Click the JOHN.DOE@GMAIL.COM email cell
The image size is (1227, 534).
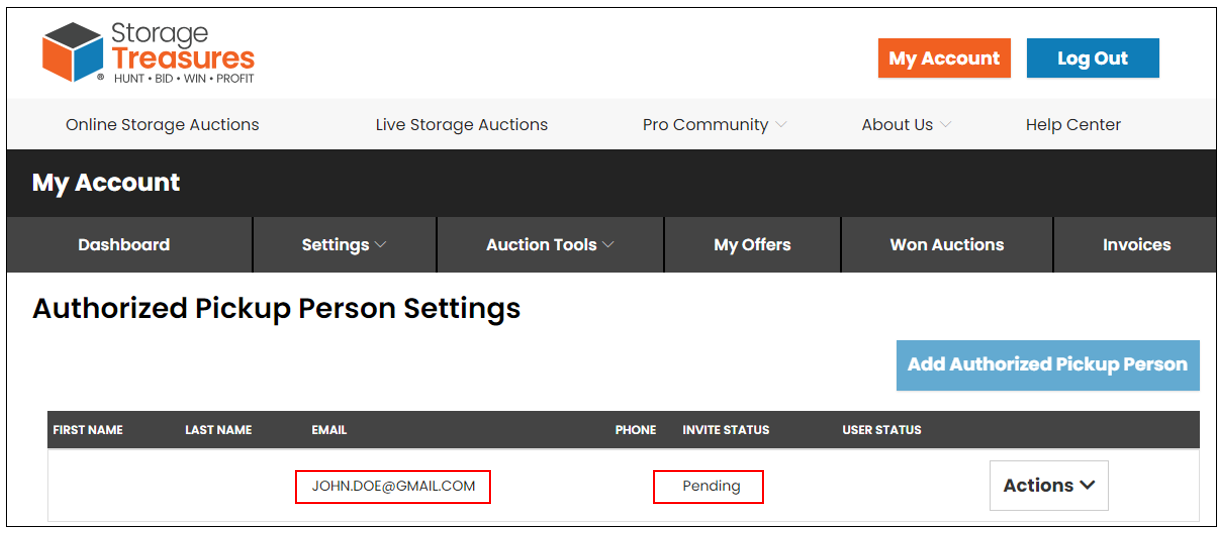[x=393, y=487]
